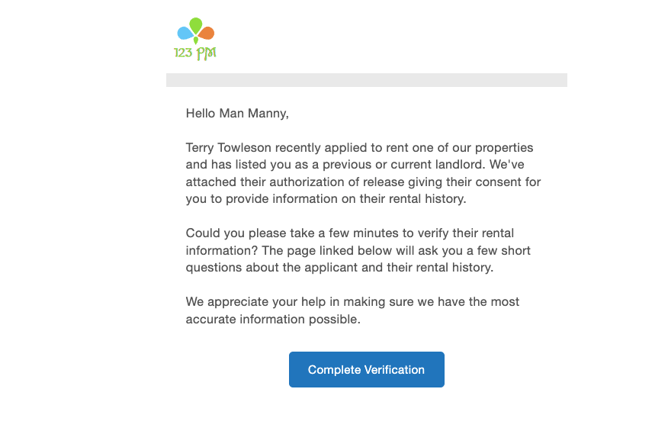Click the blue balloon in the logo

click(185, 35)
